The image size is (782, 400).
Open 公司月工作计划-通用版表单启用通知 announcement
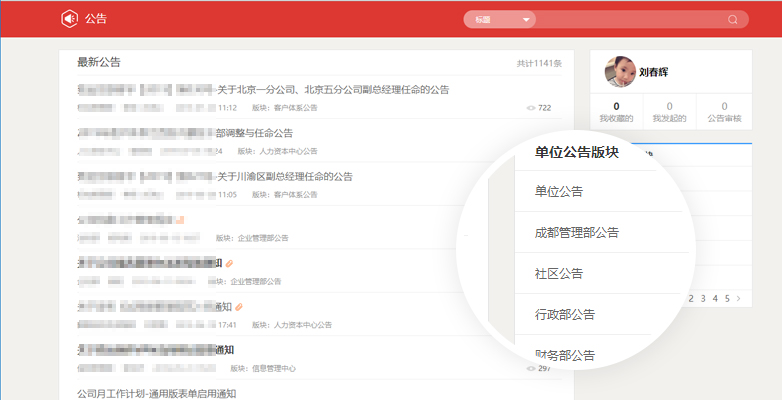coord(157,393)
